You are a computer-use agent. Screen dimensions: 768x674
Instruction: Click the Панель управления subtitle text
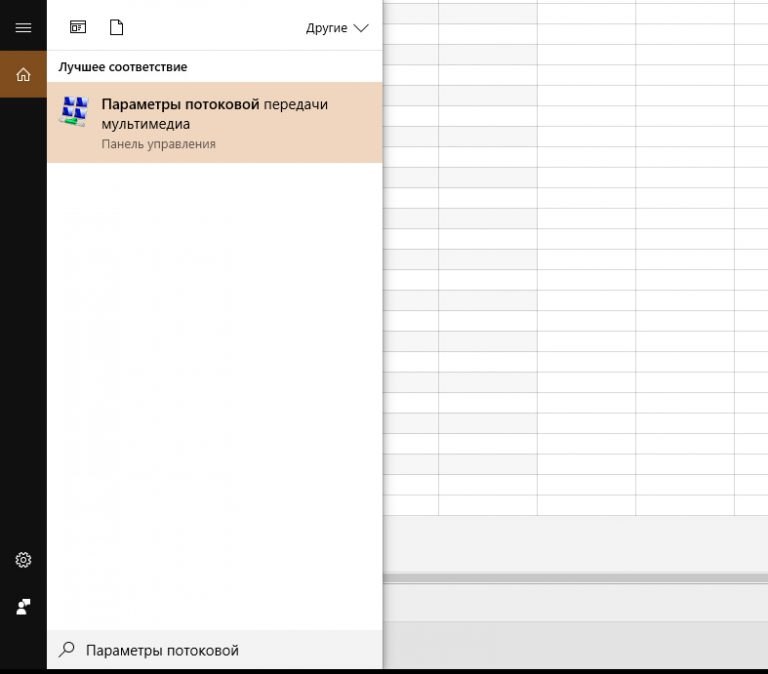(159, 144)
